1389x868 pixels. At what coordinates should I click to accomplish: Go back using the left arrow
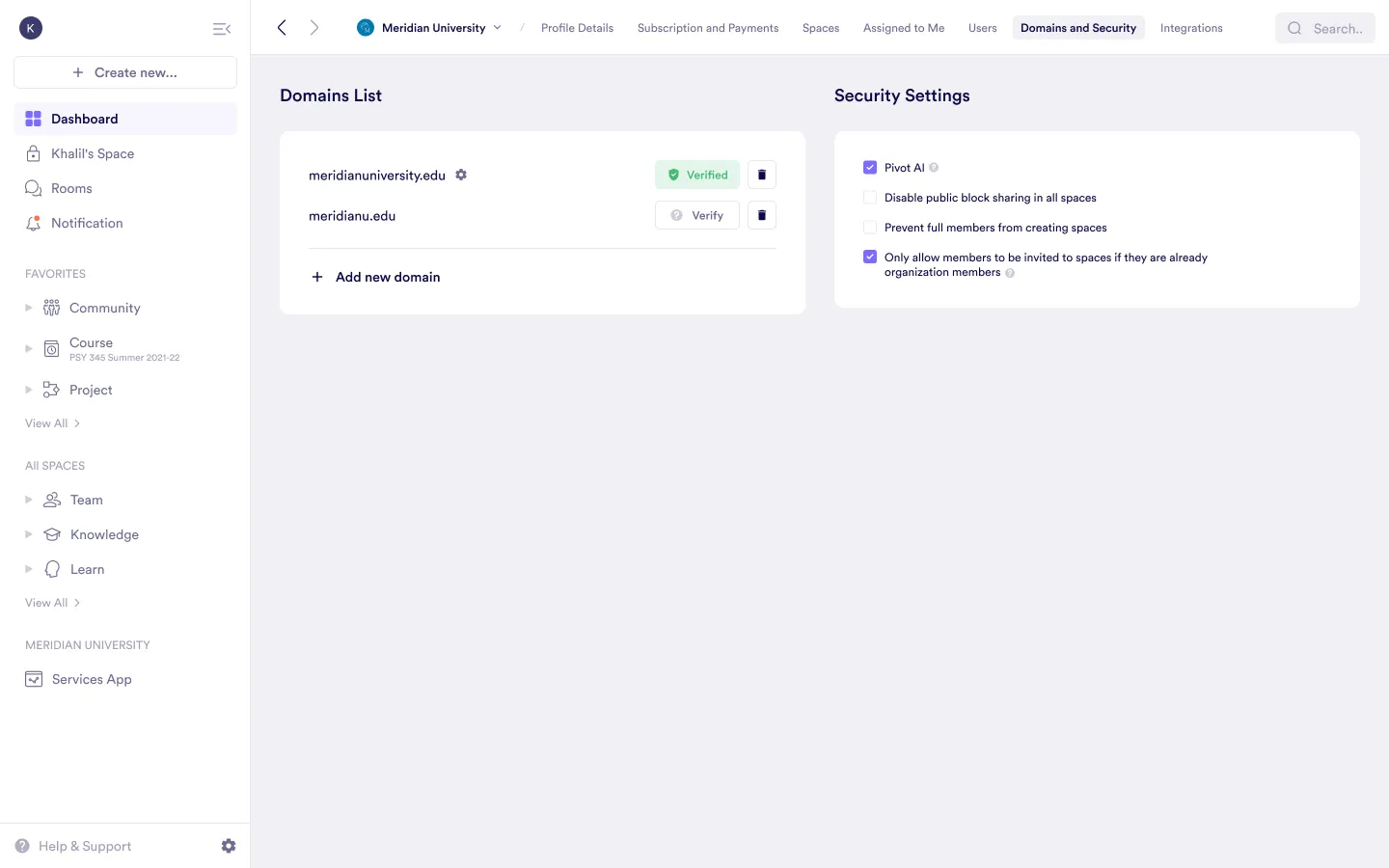click(x=282, y=28)
